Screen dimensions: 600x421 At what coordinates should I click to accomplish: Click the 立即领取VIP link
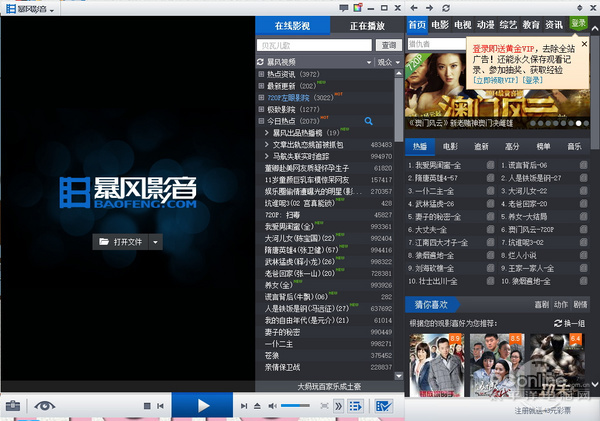[x=496, y=80]
